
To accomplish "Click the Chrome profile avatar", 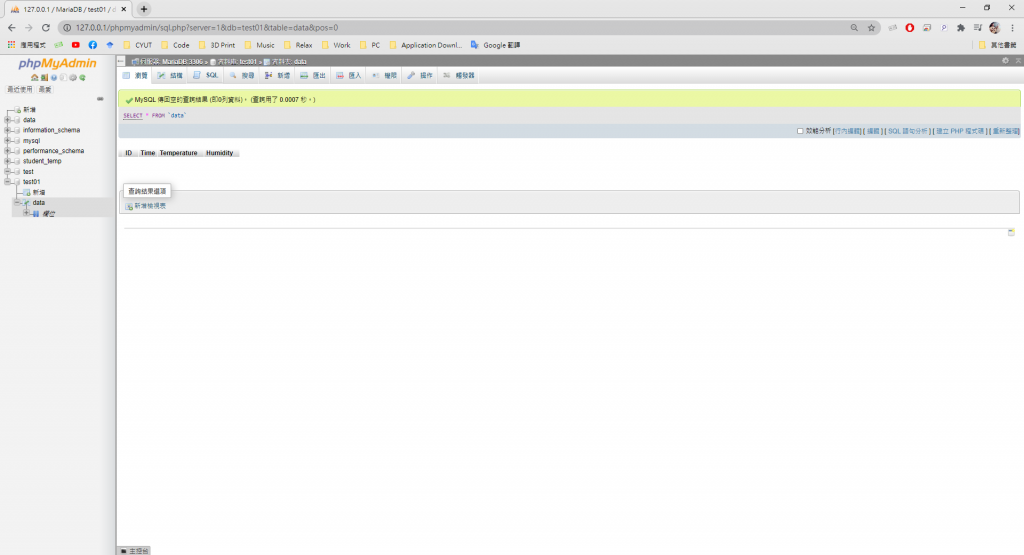I will [x=995, y=27].
